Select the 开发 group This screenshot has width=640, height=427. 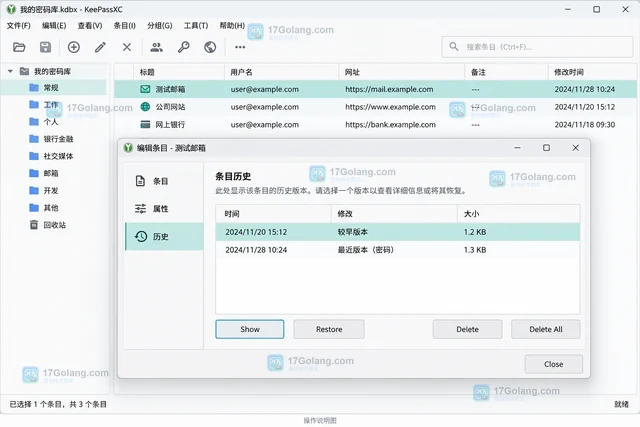click(x=51, y=190)
